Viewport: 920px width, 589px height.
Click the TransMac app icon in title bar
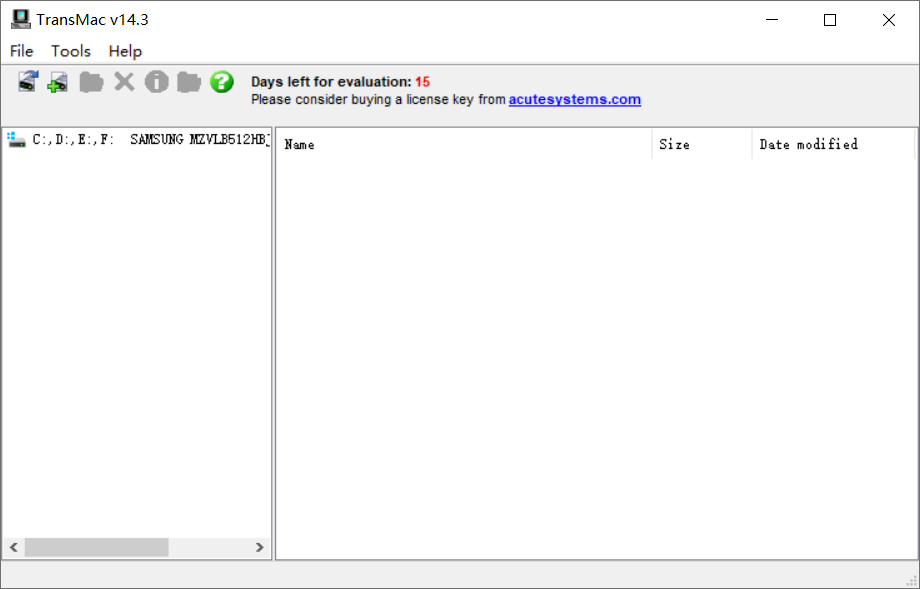coord(20,19)
